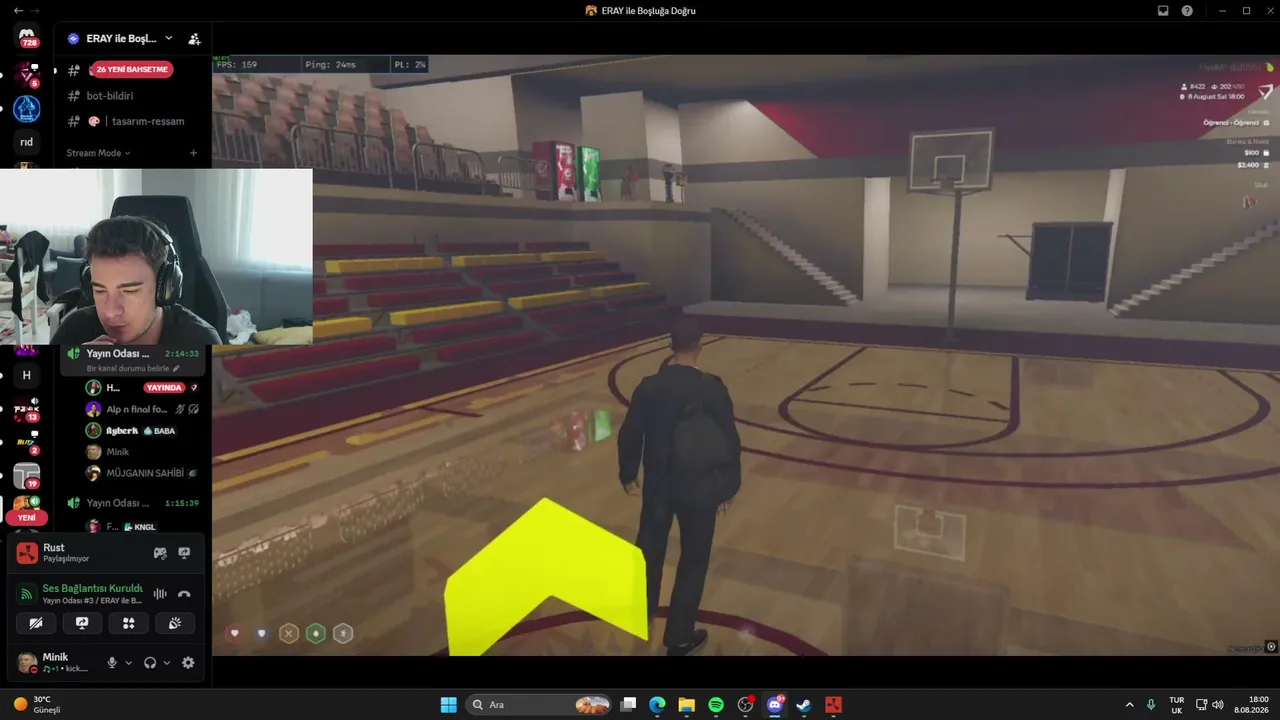Mute the microphone in user panel
This screenshot has width=1280, height=720.
tap(112, 663)
